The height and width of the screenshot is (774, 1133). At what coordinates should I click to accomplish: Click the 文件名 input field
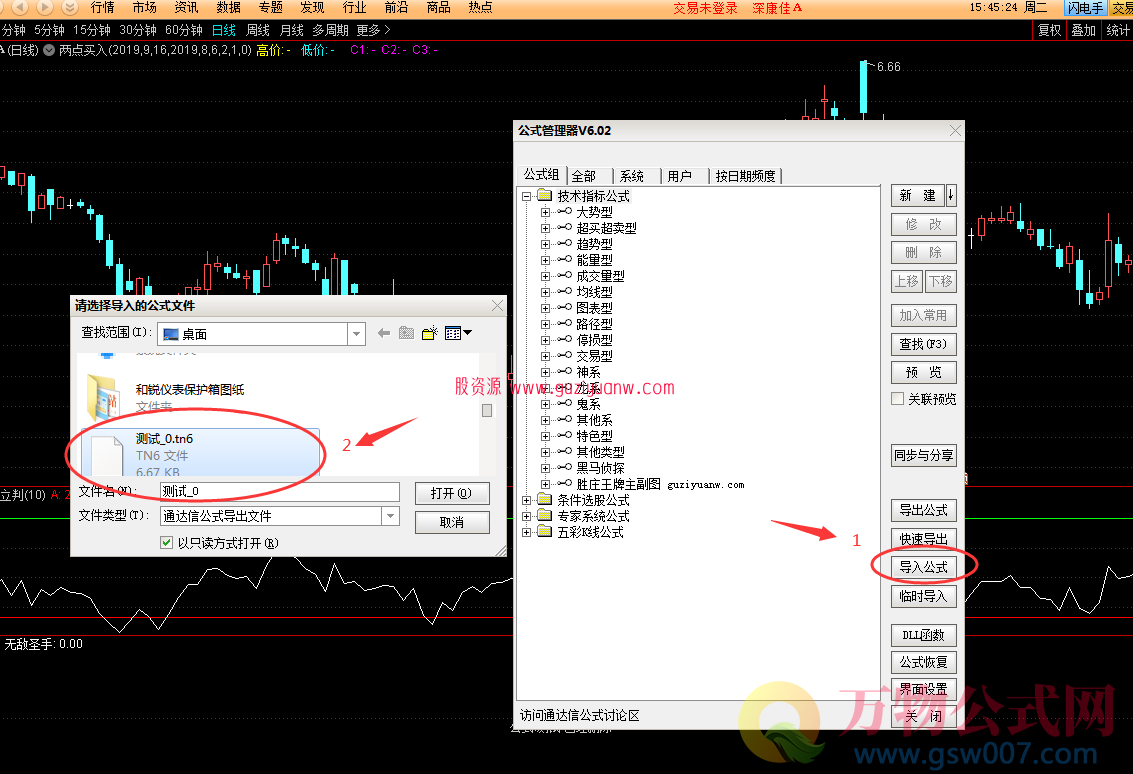pos(279,491)
